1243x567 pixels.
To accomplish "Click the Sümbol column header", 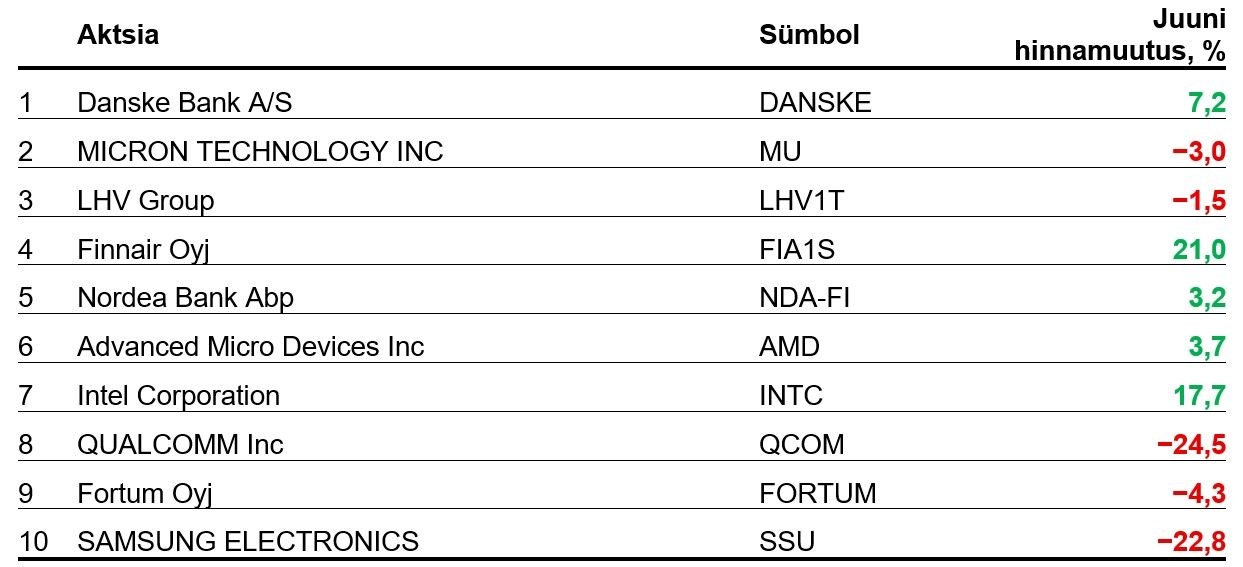I will click(810, 35).
